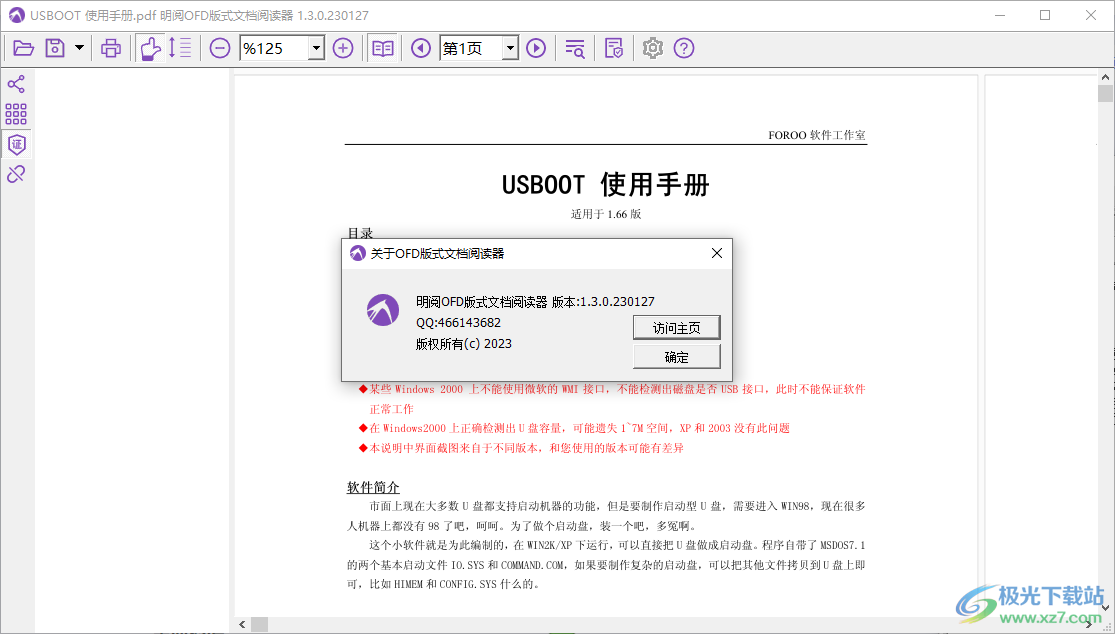The image size is (1115, 634).
Task: Open help with the question mark icon
Action: click(684, 48)
